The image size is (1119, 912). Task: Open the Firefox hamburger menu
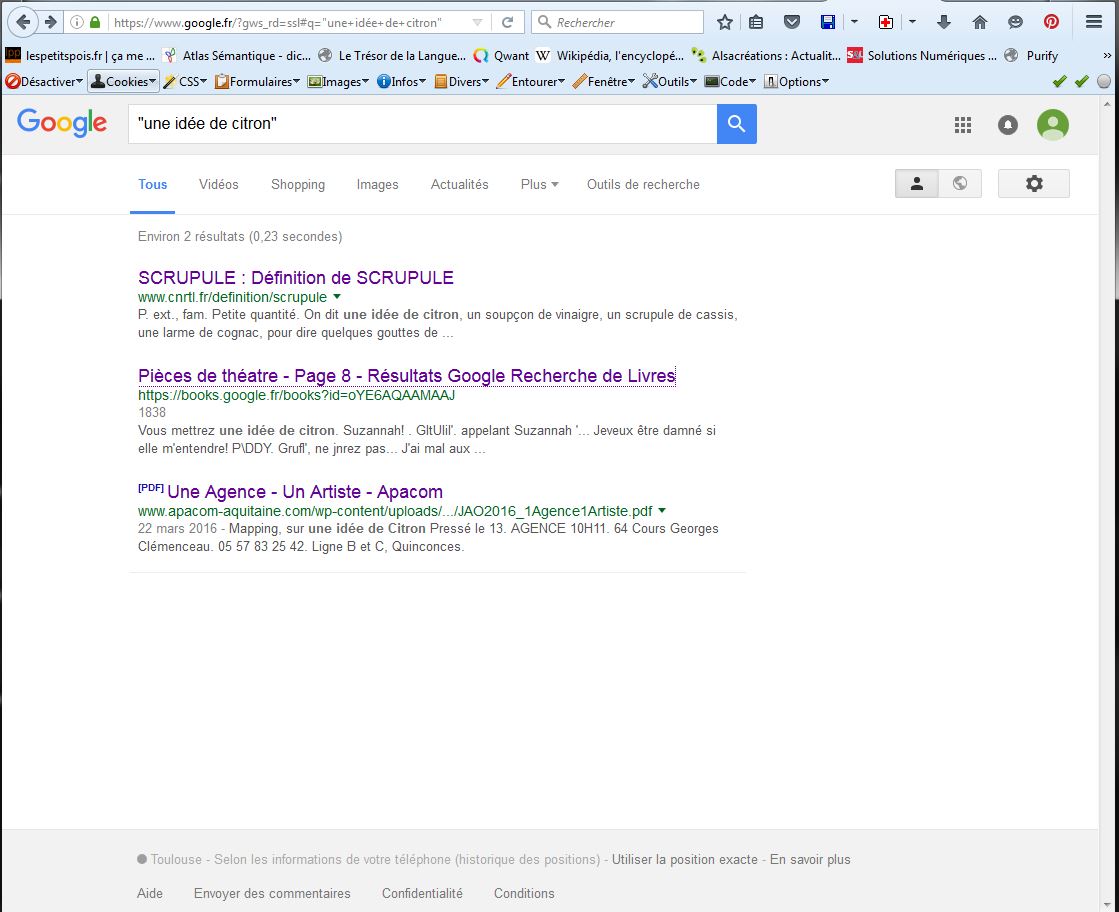[x=1093, y=22]
